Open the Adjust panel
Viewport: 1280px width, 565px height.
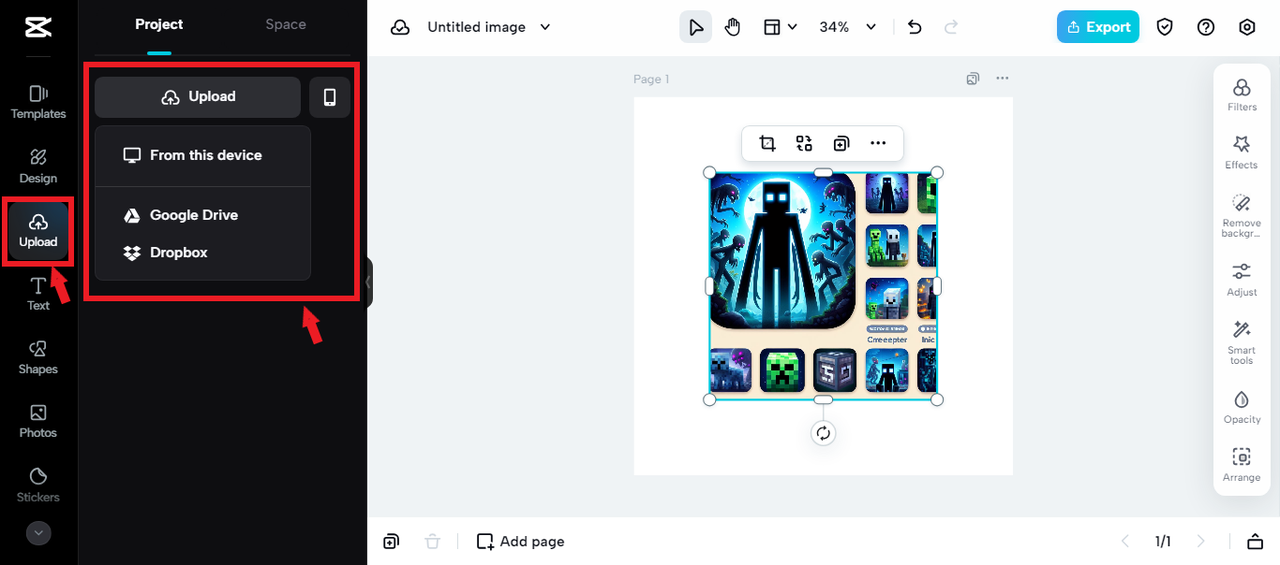click(x=1242, y=280)
